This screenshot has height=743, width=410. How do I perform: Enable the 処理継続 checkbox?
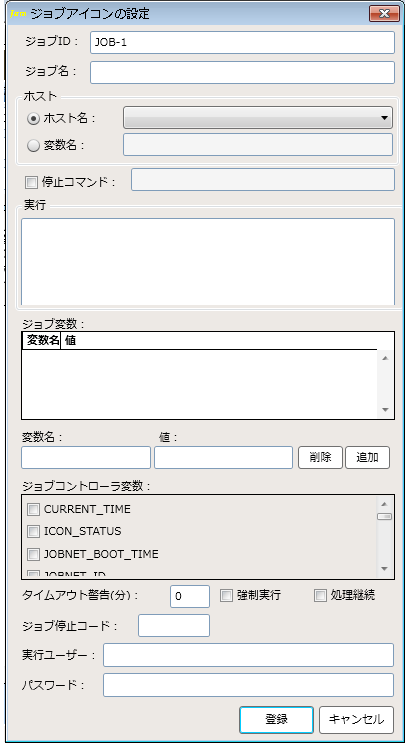320,596
